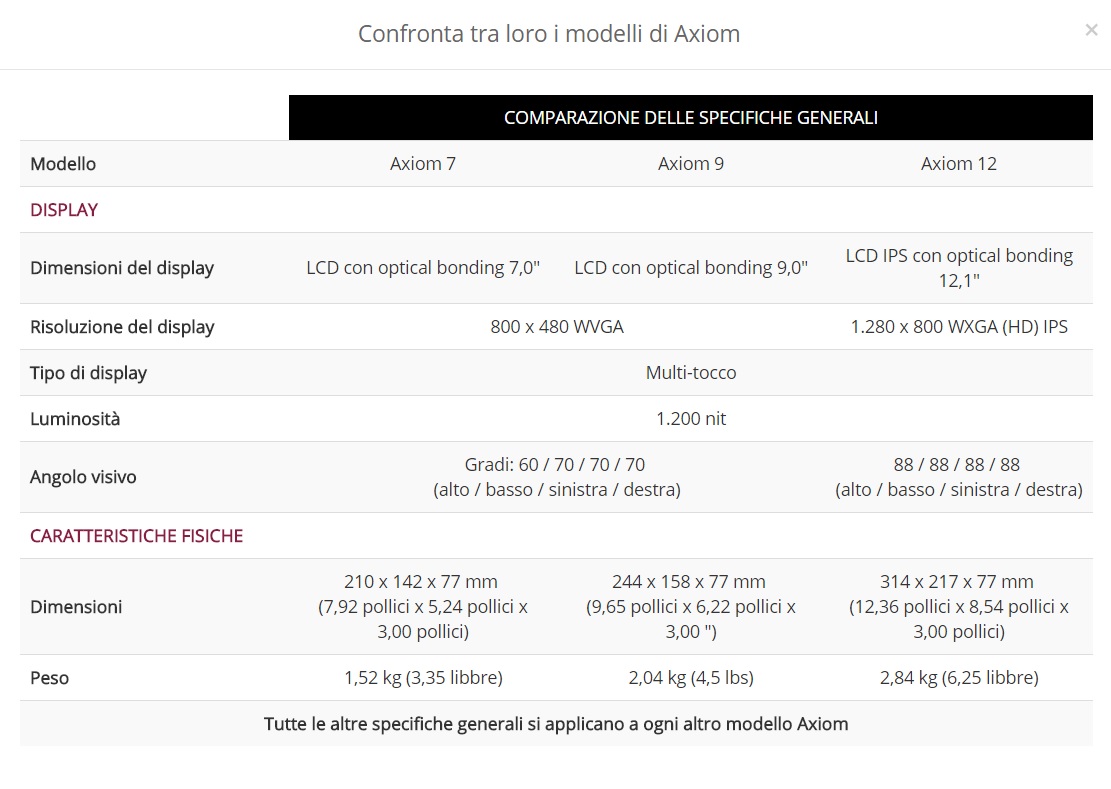Click the '2,84 kg (6,25 libbre)' value
Screen dimensions: 1111x789
point(959,678)
